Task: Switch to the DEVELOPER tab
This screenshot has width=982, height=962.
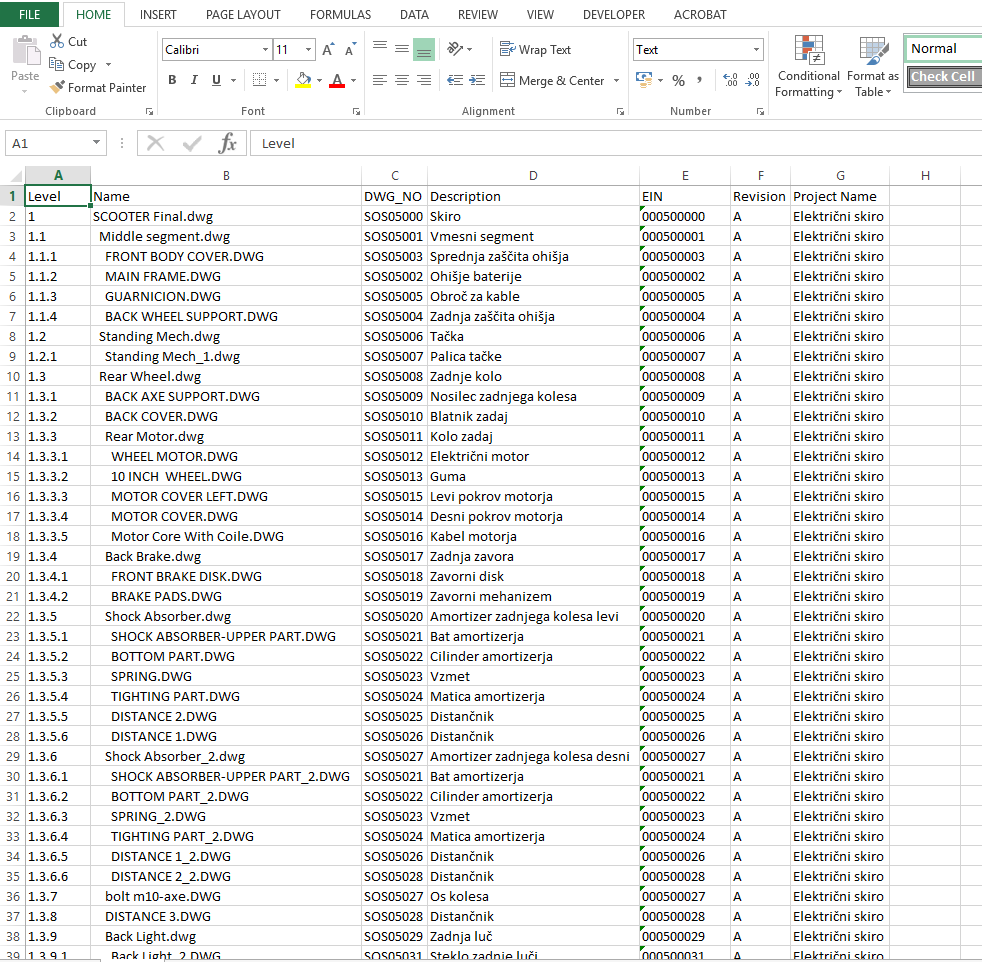Action: click(x=614, y=14)
